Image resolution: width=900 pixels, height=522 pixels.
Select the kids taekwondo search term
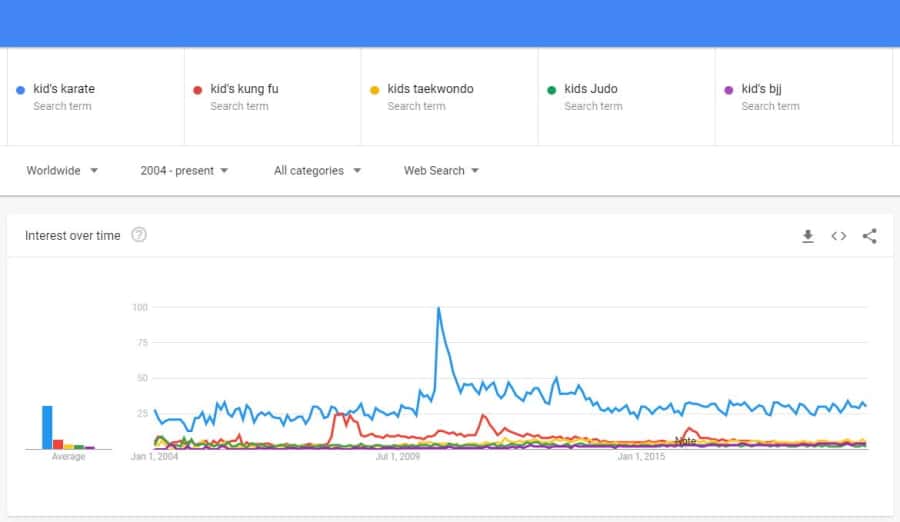pyautogui.click(x=449, y=96)
